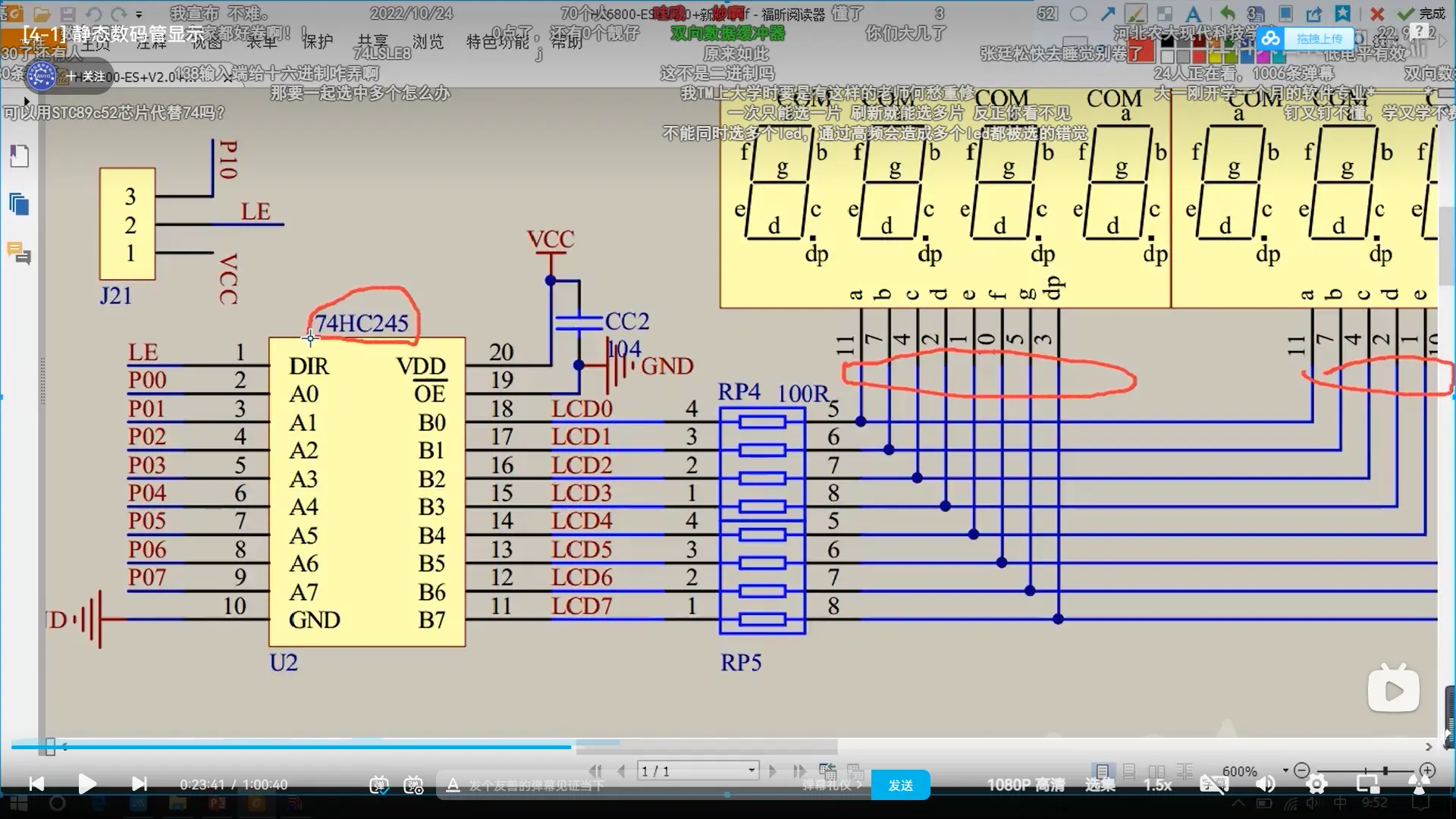Switch to single page view mode
The width and height of the screenshot is (1456, 819).
coord(1102,771)
